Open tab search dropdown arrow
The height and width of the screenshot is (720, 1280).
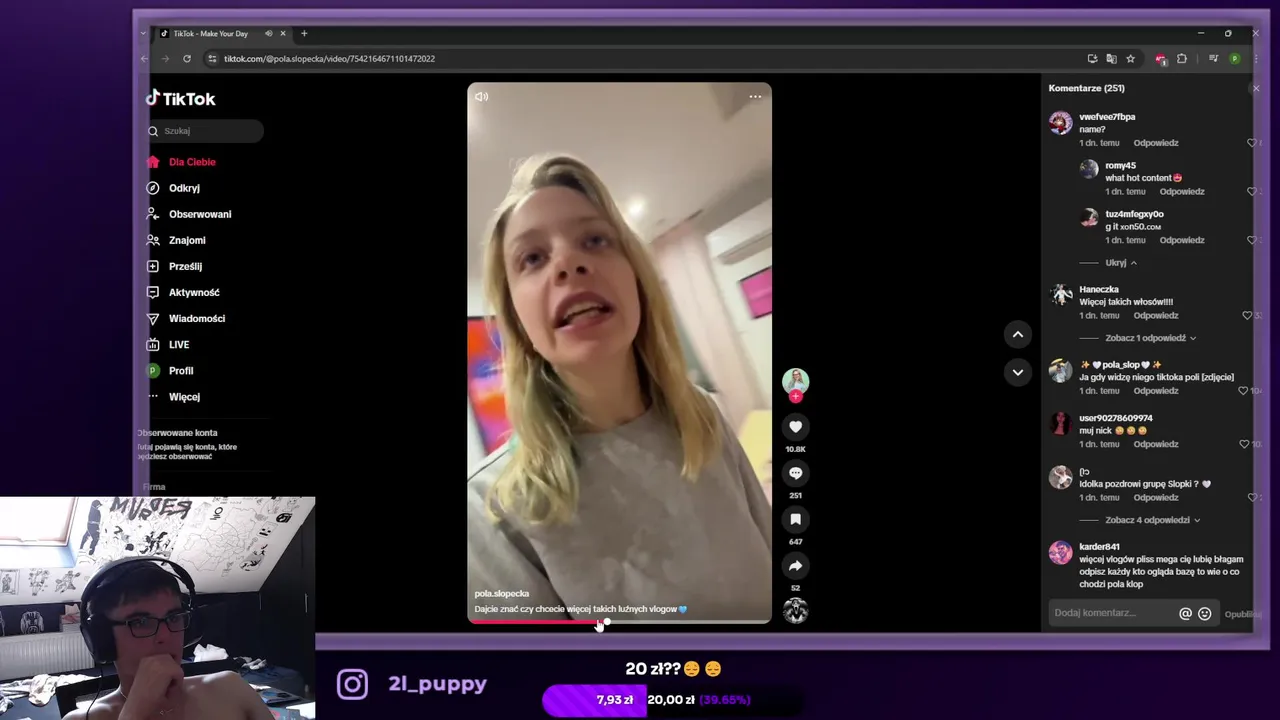coord(143,33)
